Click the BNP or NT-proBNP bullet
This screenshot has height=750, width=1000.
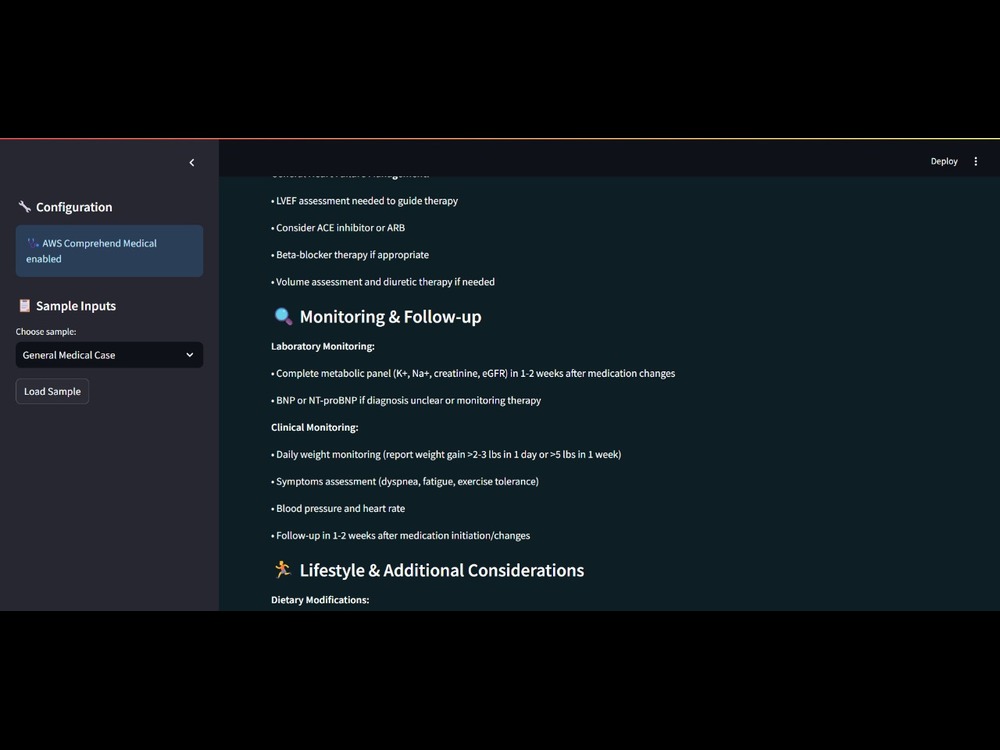click(406, 401)
